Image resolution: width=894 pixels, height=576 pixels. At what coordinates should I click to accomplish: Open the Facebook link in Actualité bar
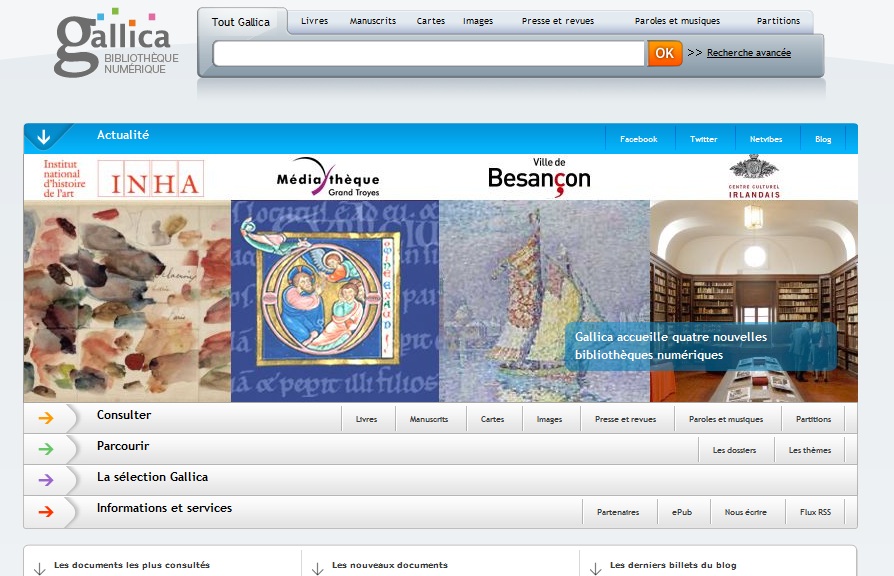click(639, 139)
